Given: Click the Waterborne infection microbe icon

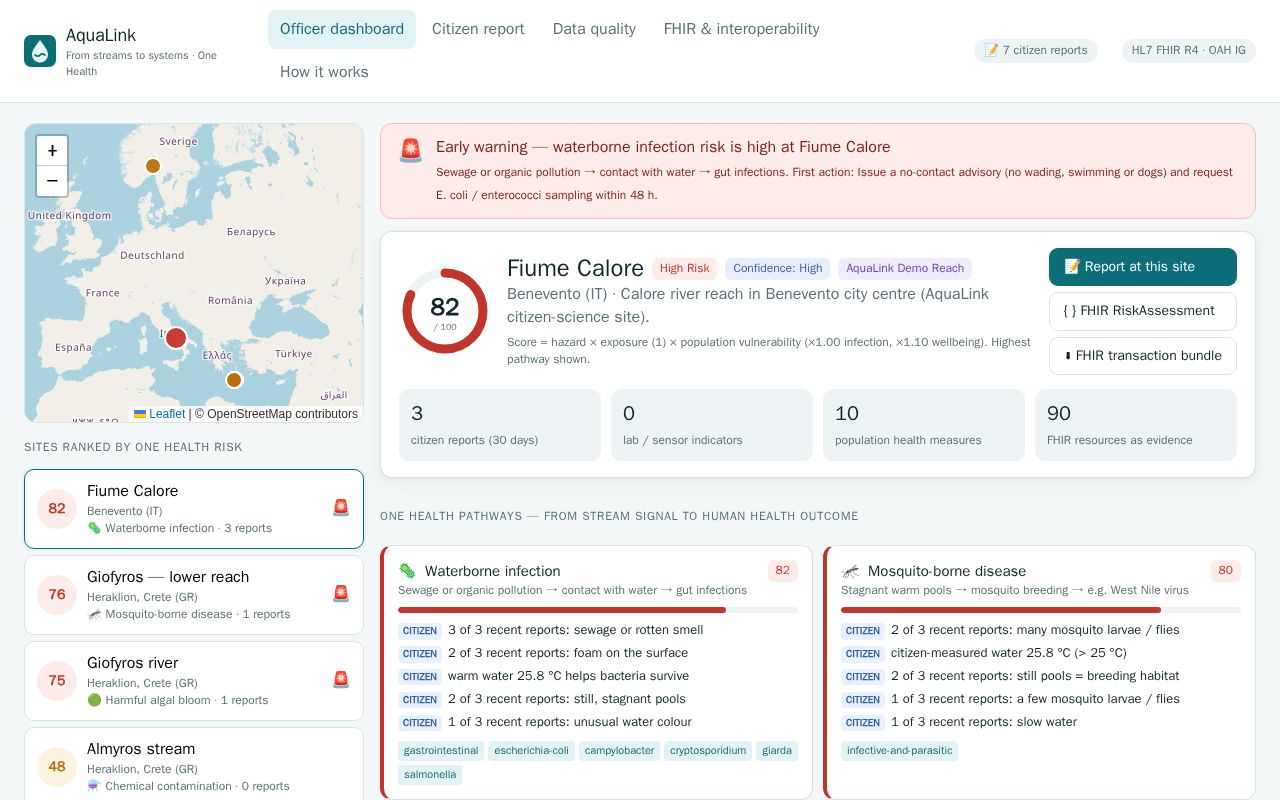Looking at the screenshot, I should coord(407,571).
